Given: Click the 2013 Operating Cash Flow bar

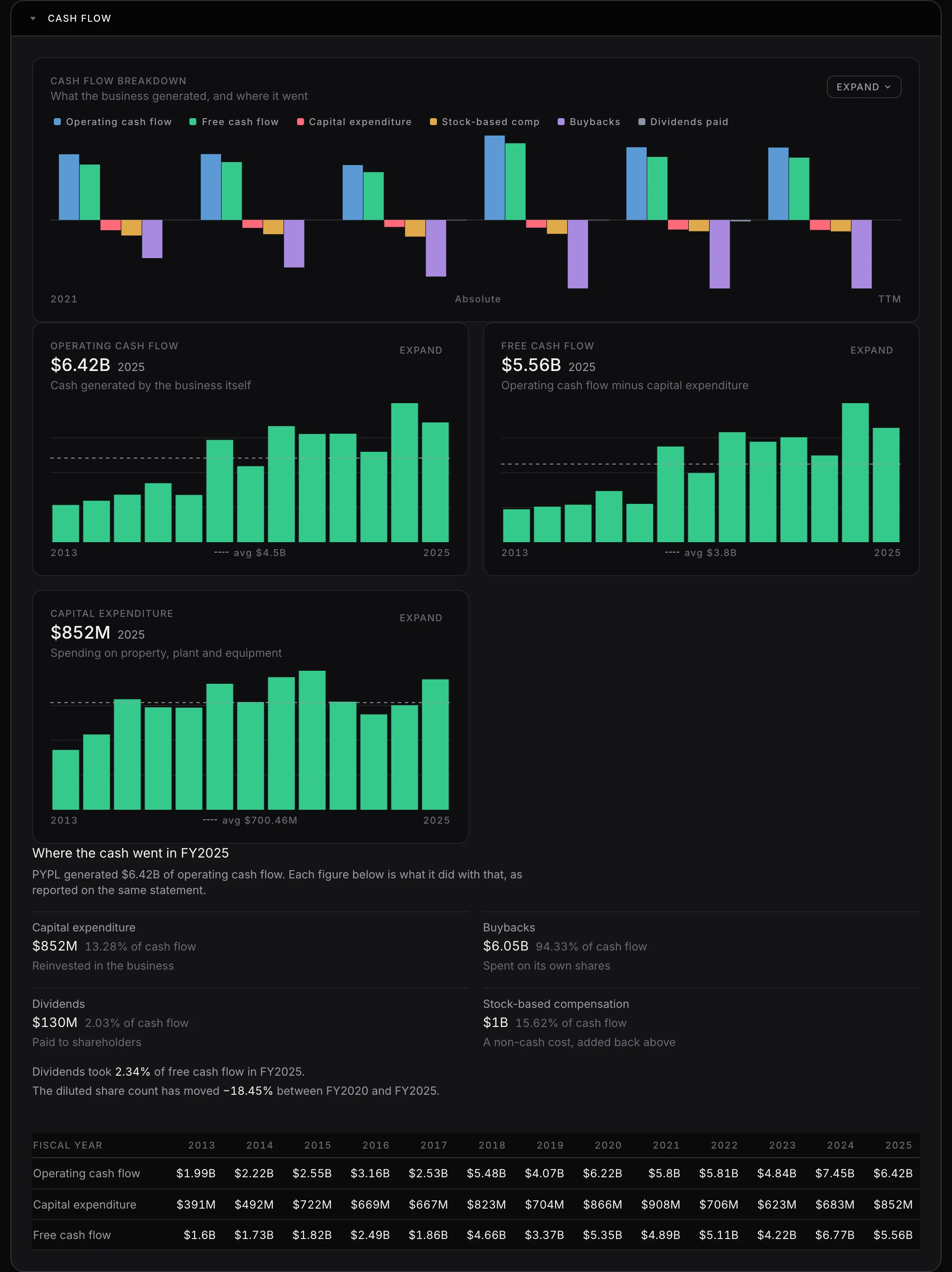Looking at the screenshot, I should 66,523.
